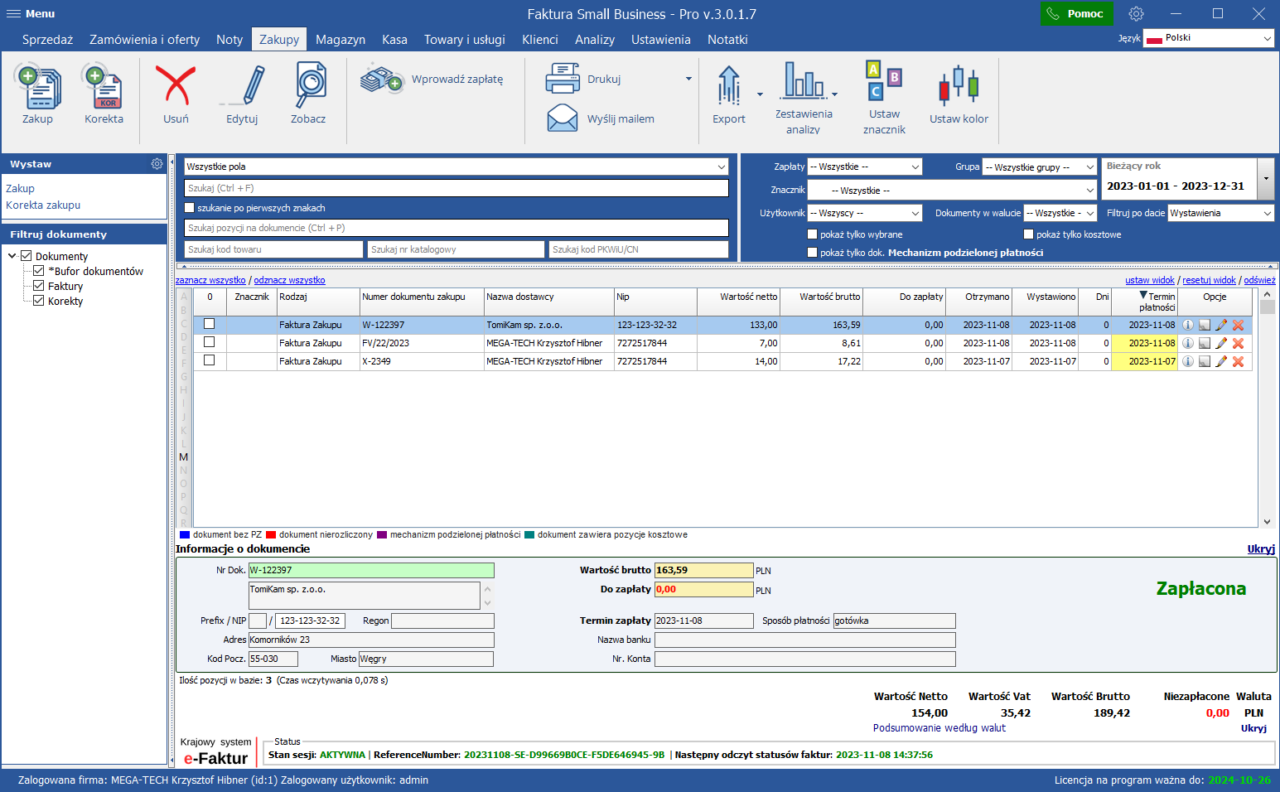The width and height of the screenshot is (1280, 792).
Task: Switch to the Magazyn tab
Action: (x=340, y=39)
